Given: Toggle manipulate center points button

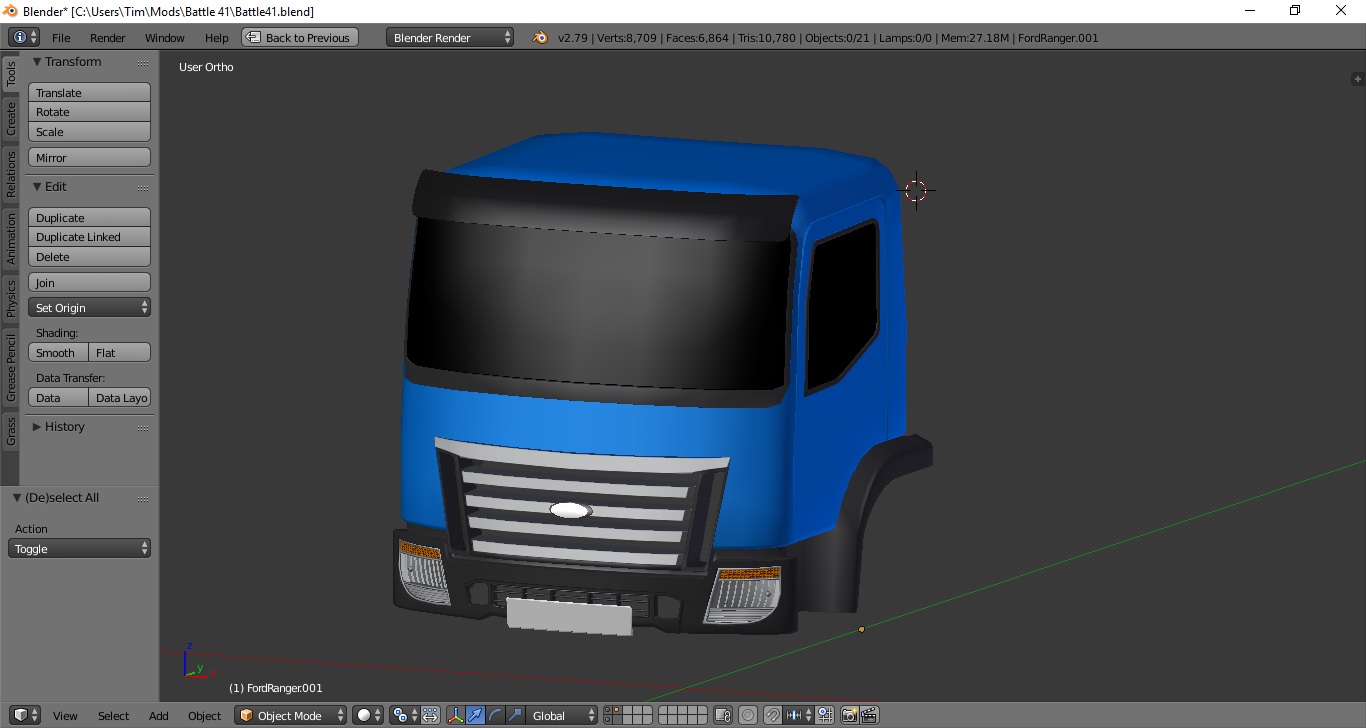Looking at the screenshot, I should (x=430, y=715).
